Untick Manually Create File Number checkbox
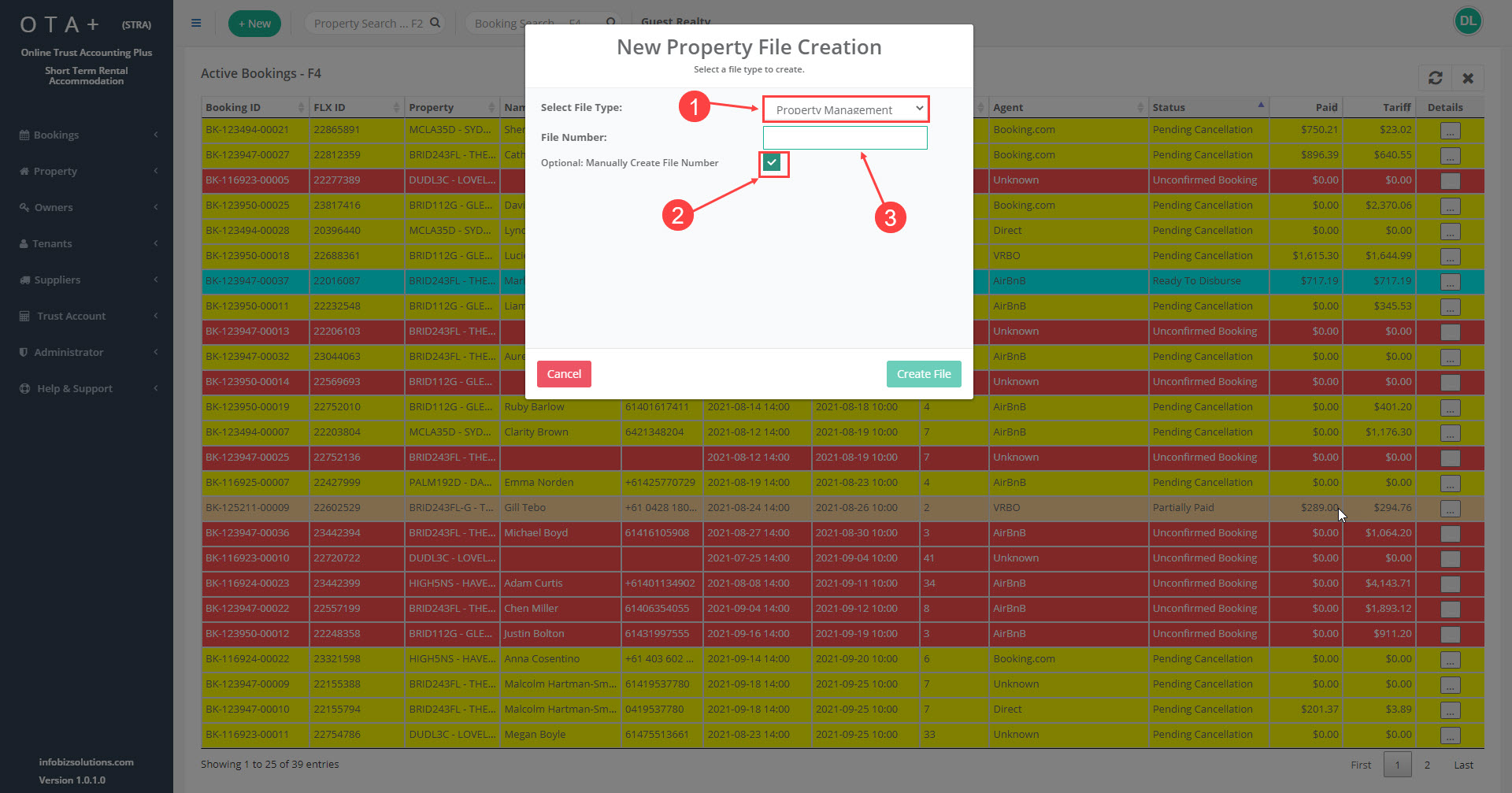 coord(772,163)
